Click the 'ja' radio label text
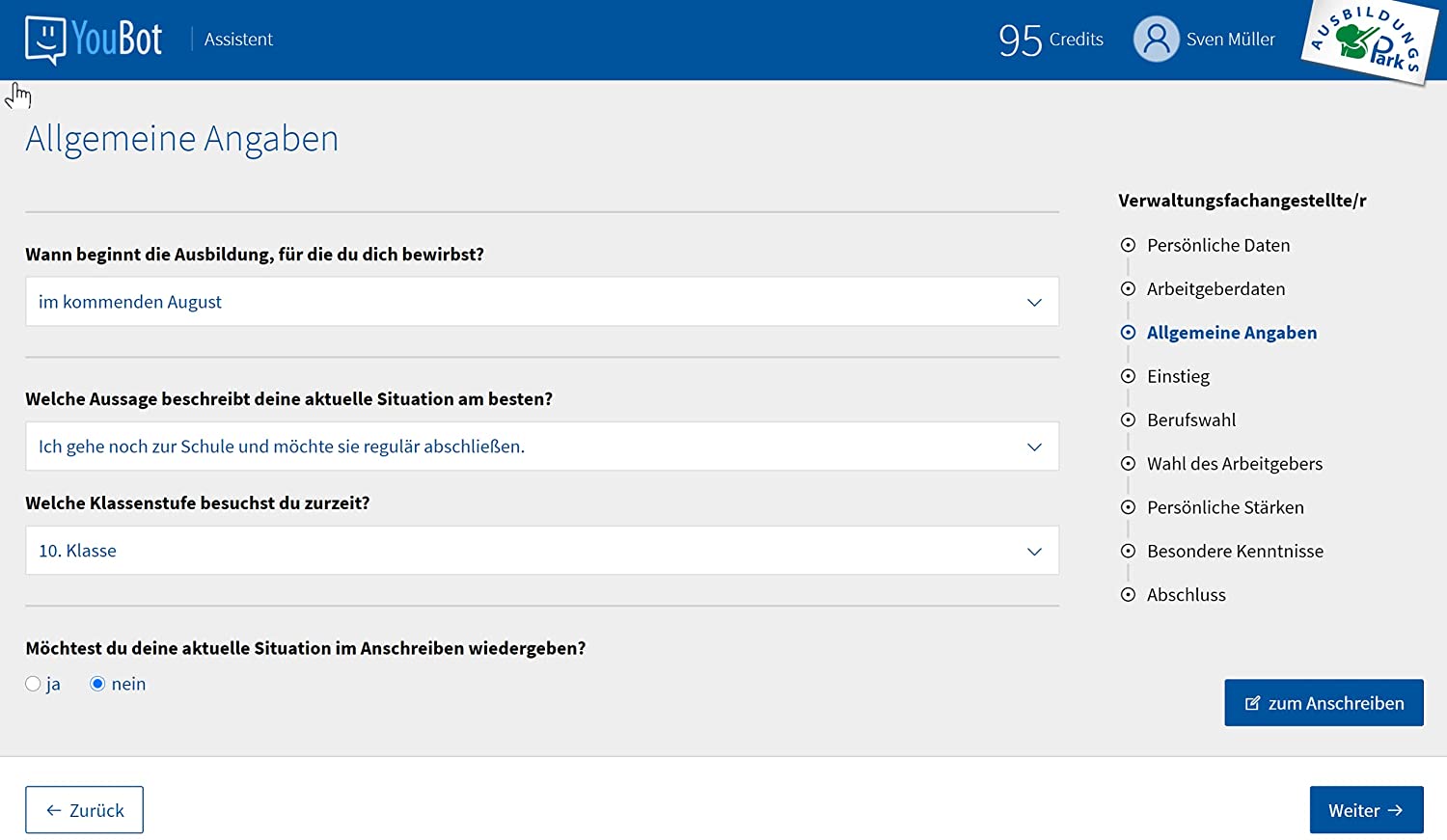Screen dimensions: 1447x840 pos(53,684)
